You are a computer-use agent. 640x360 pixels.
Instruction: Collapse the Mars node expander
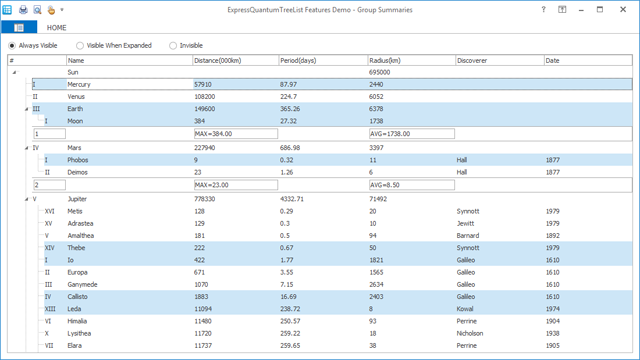tap(27, 148)
